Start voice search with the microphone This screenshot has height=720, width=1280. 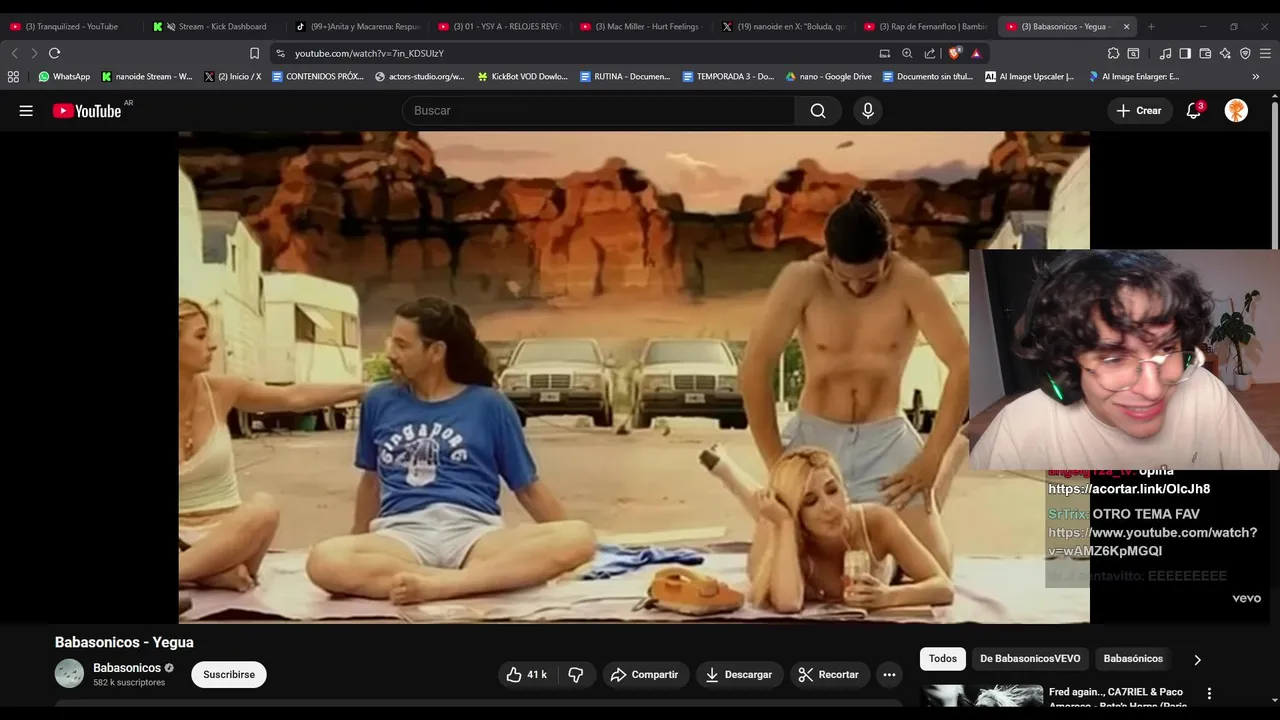[x=868, y=111]
